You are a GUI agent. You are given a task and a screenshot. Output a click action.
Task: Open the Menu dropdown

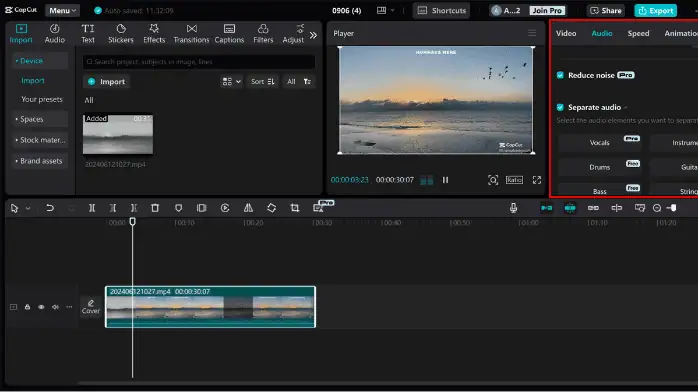coord(62,10)
